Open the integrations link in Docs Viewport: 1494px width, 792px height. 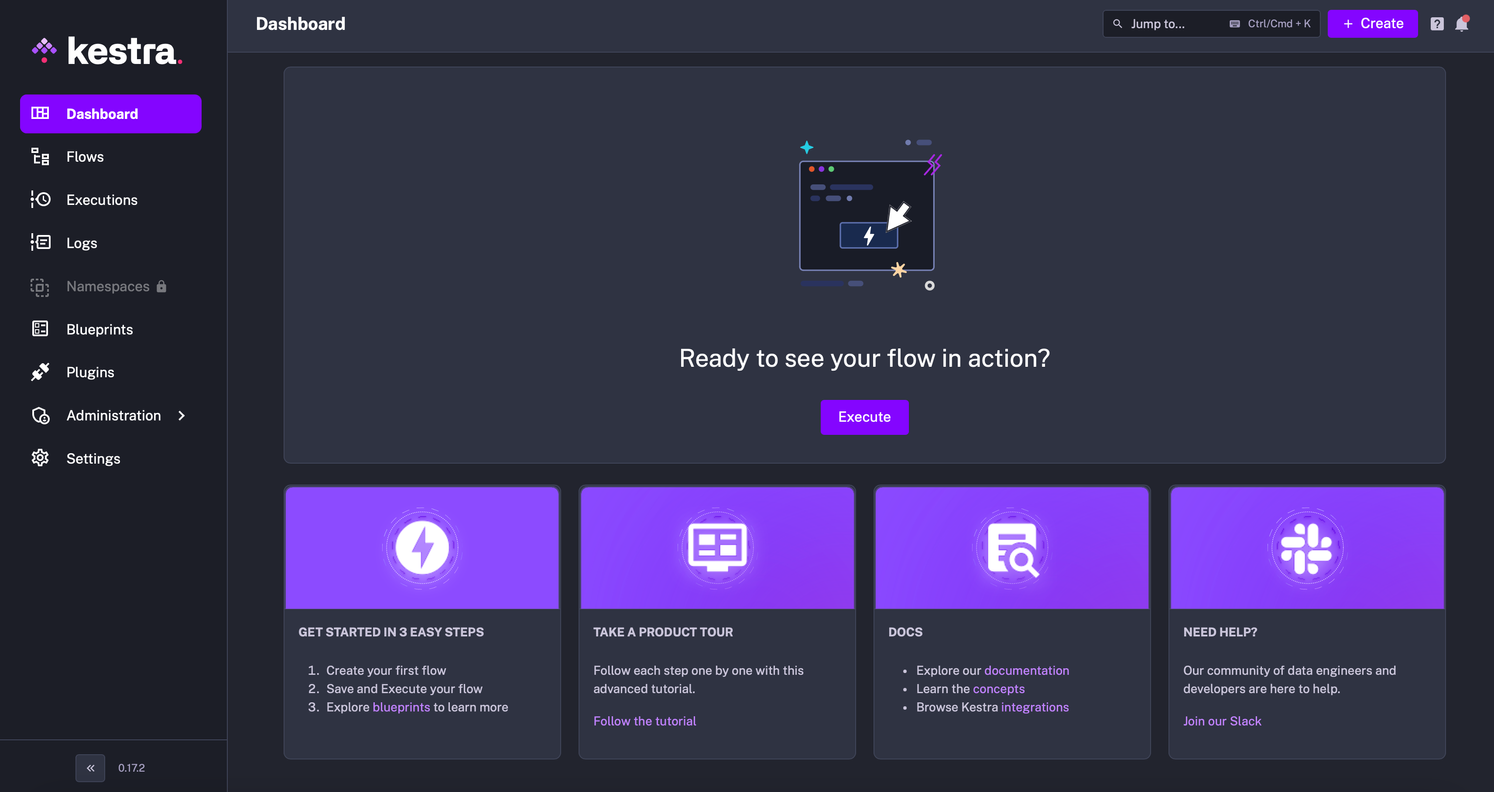click(1035, 707)
